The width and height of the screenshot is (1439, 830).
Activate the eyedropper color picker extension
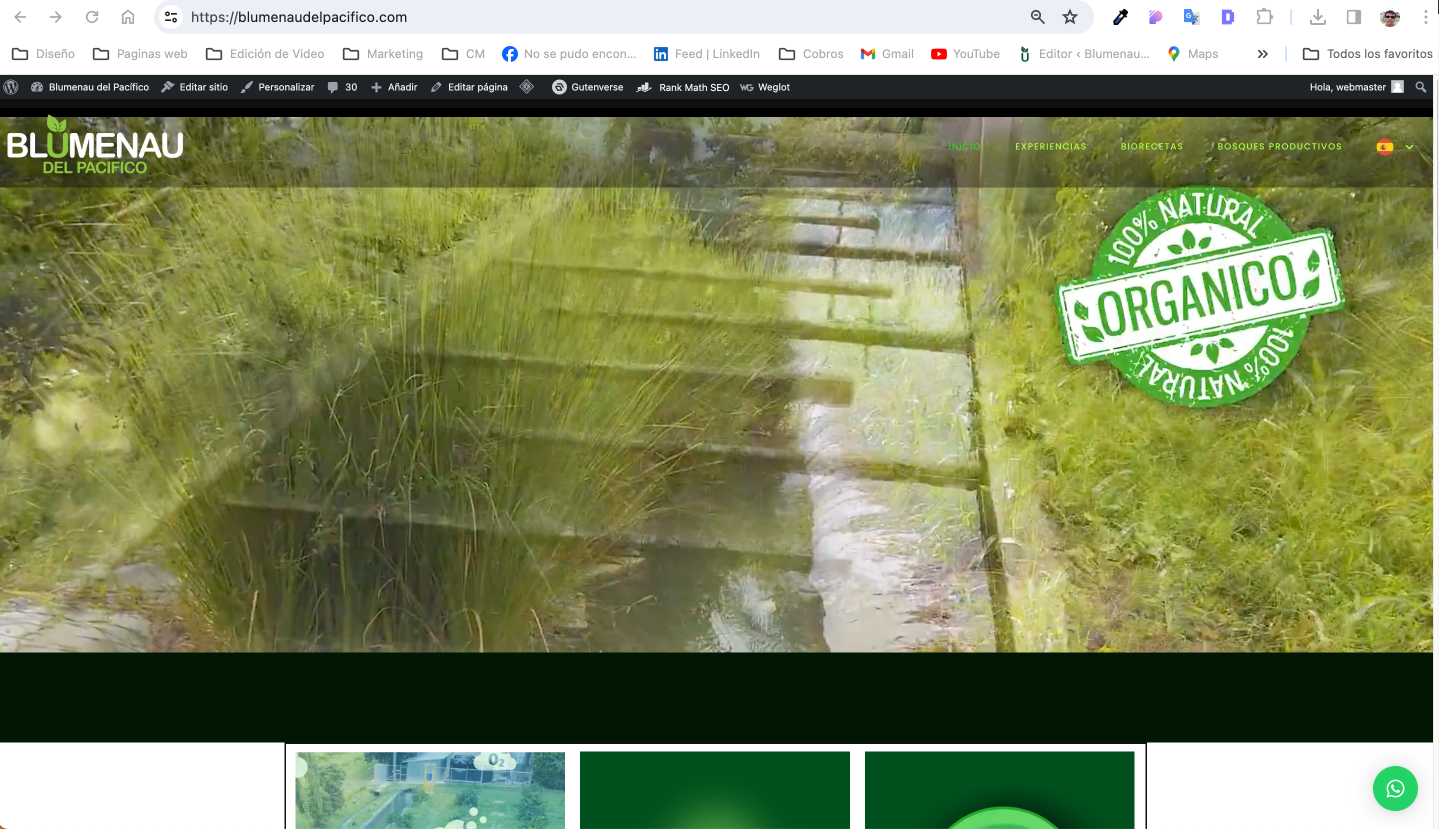point(1121,17)
